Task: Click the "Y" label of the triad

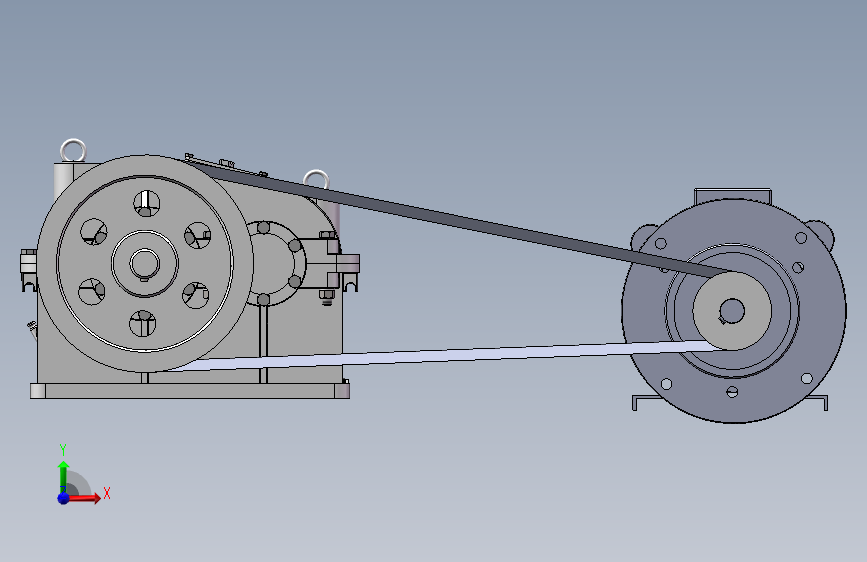Action: pyautogui.click(x=63, y=450)
